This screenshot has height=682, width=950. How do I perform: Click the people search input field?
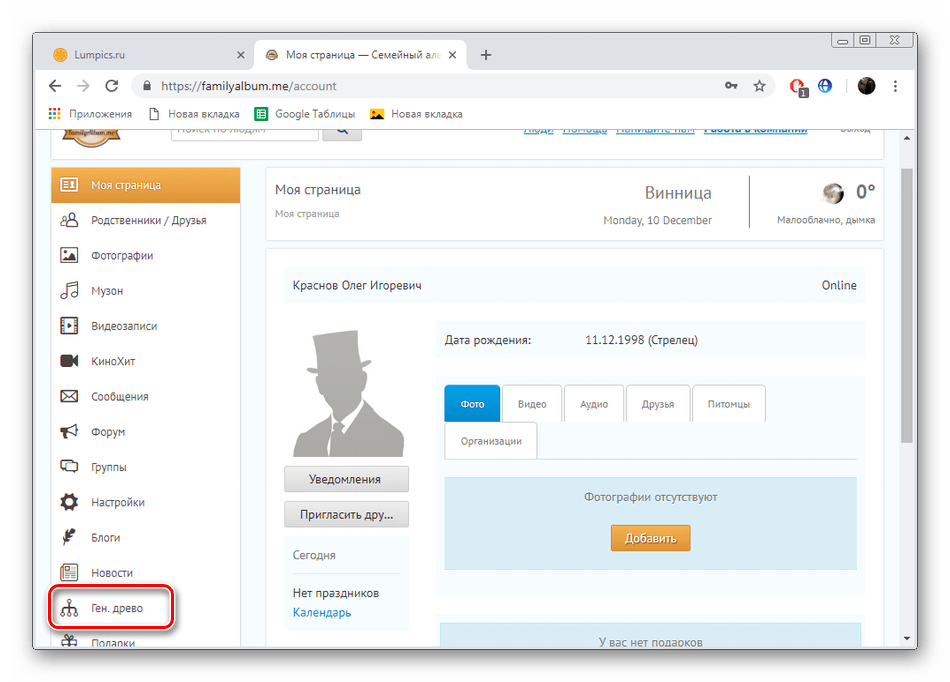click(245, 134)
